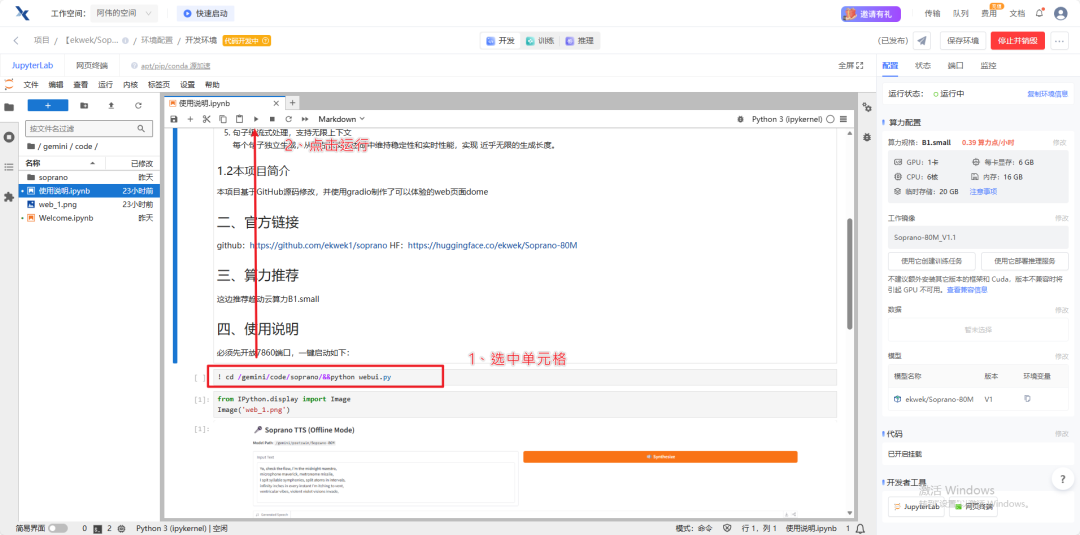1080x535 pixels.
Task: Copy the environment variable of ekwek/Soprano-80M
Action: (1027, 399)
